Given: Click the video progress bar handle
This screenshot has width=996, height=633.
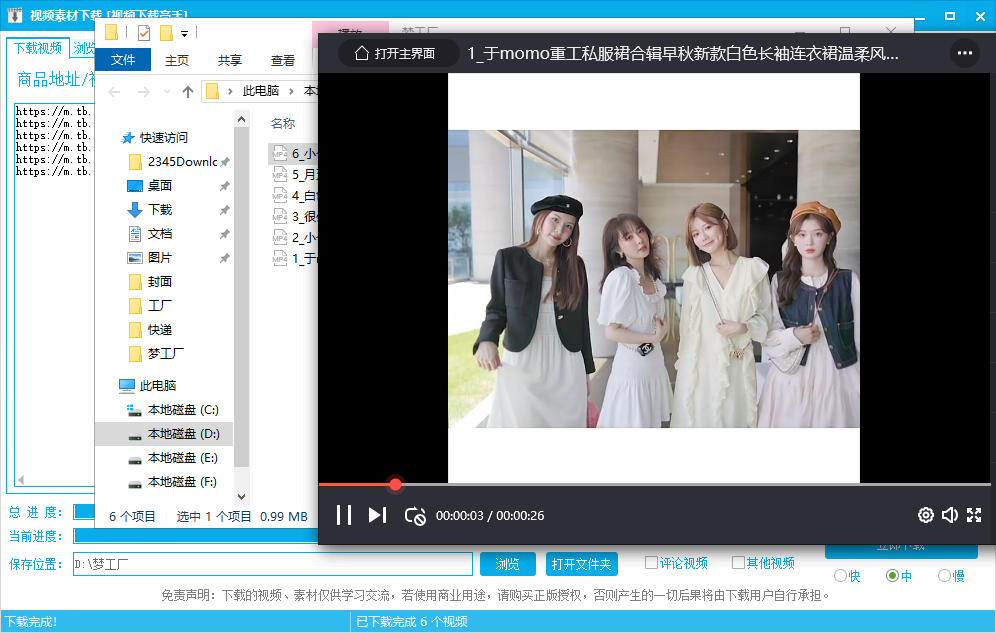Looking at the screenshot, I should click(395, 484).
